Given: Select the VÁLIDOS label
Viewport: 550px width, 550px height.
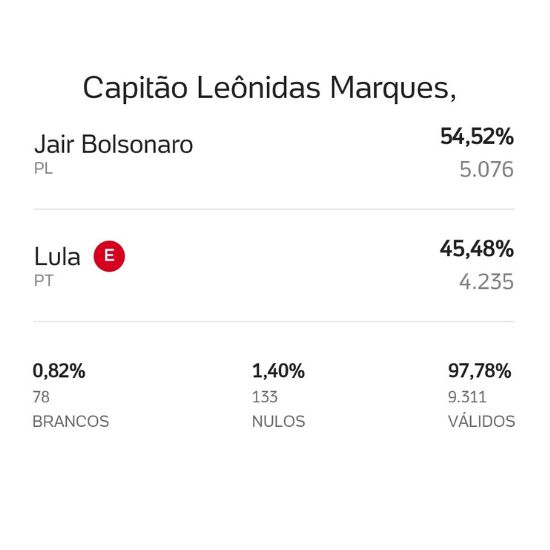Looking at the screenshot, I should tap(482, 421).
